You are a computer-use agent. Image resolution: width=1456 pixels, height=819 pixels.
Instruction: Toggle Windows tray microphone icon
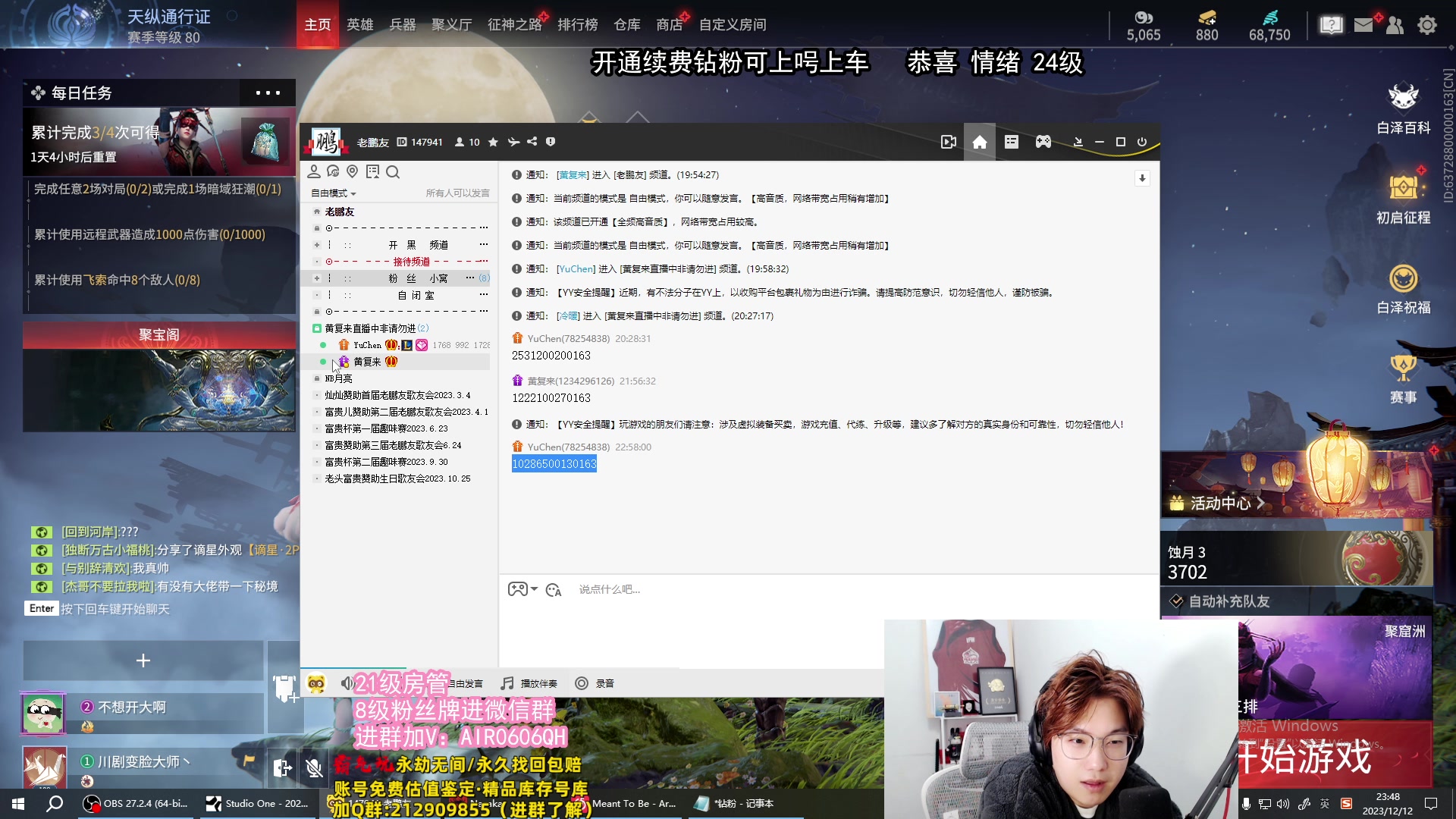1246,804
